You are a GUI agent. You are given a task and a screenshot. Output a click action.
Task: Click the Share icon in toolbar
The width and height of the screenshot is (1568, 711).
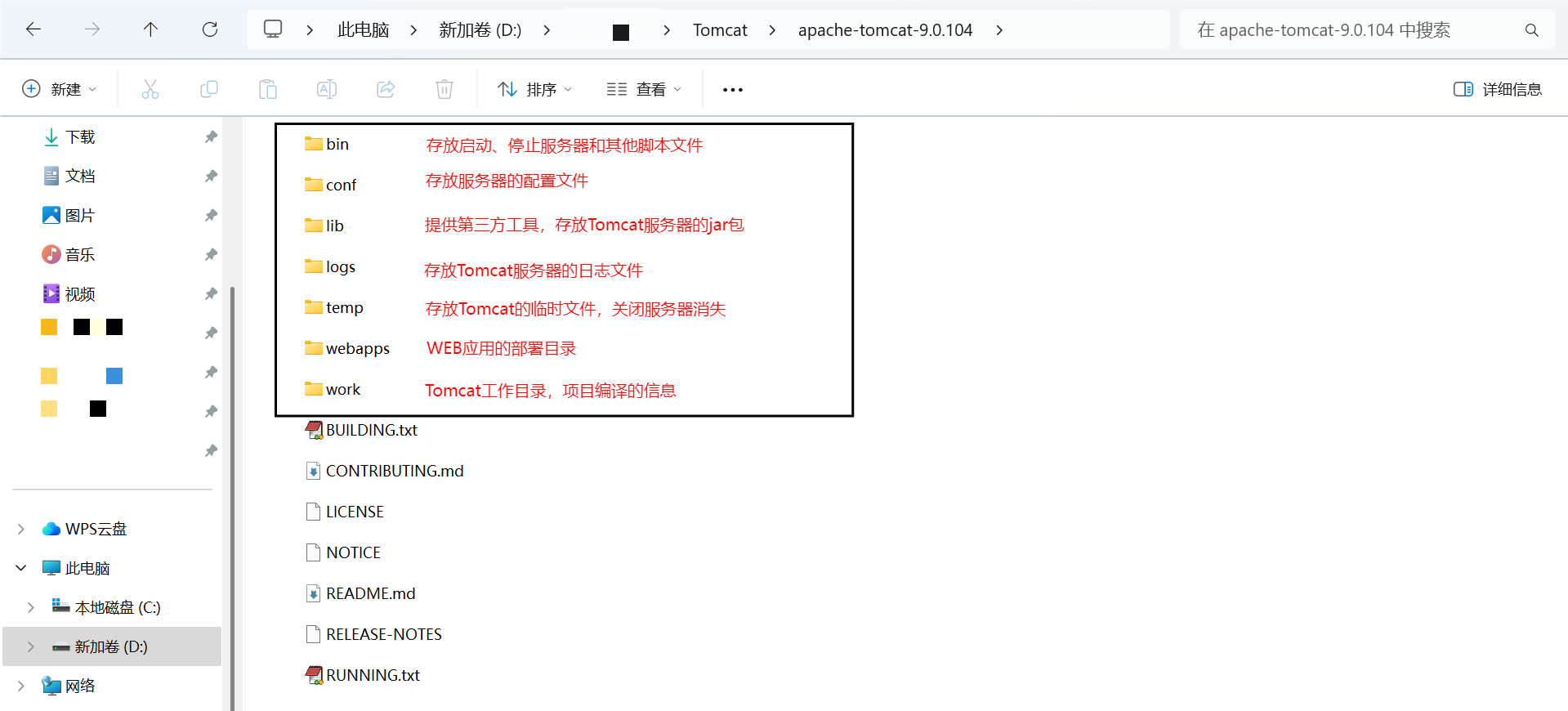pyautogui.click(x=386, y=89)
